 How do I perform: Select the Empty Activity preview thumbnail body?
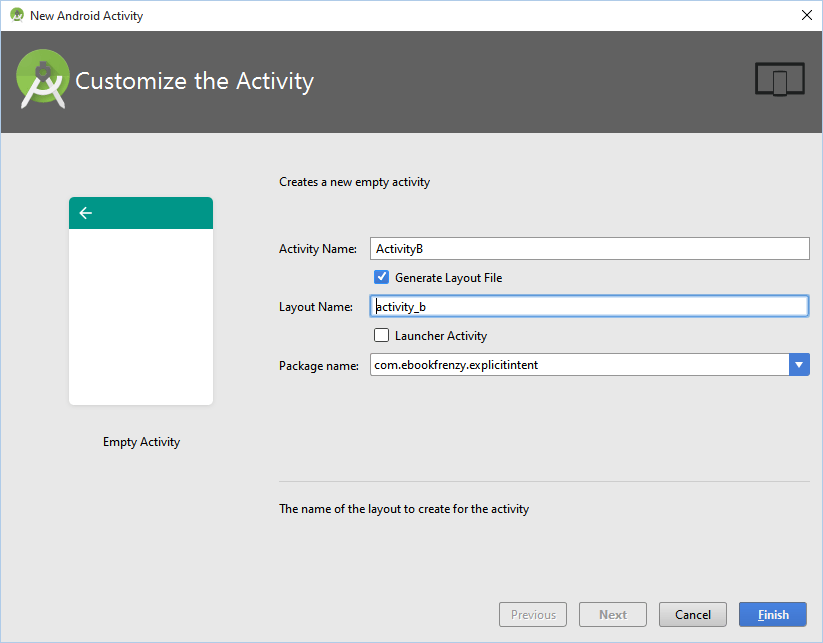click(141, 316)
